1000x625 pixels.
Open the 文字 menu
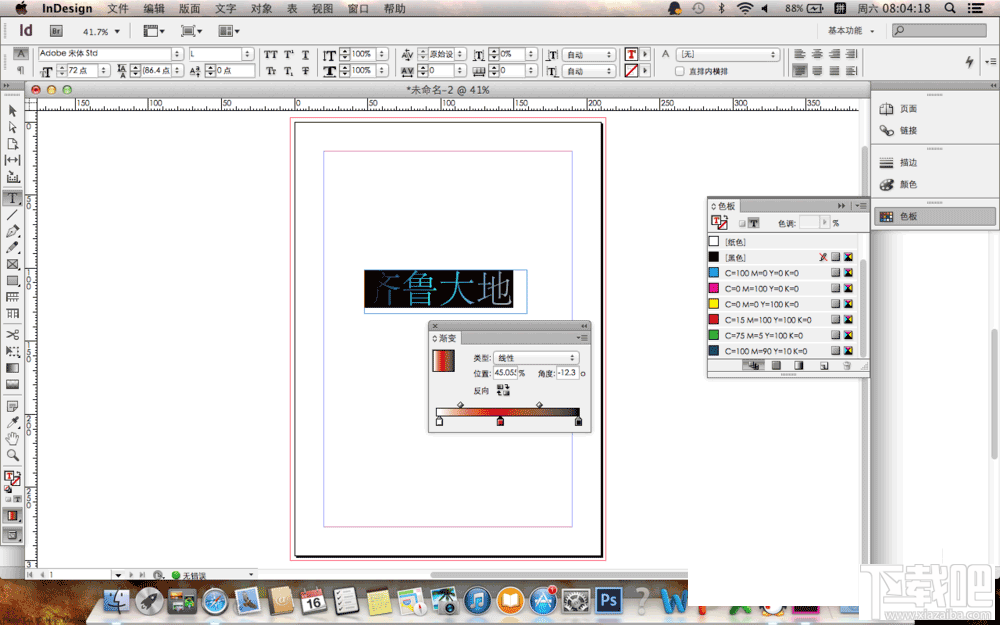(225, 8)
